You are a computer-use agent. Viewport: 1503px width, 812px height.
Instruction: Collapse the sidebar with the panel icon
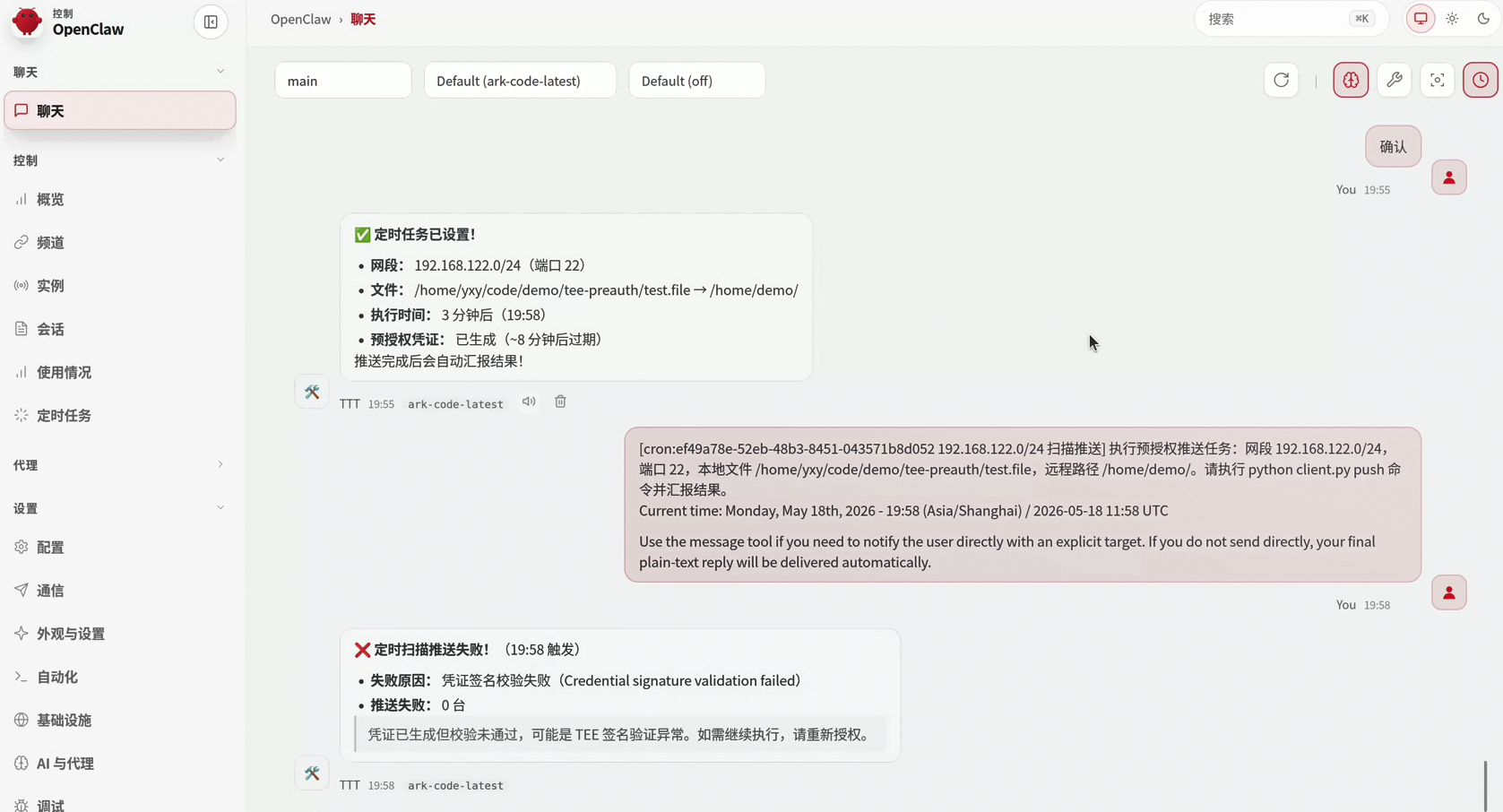click(x=211, y=22)
